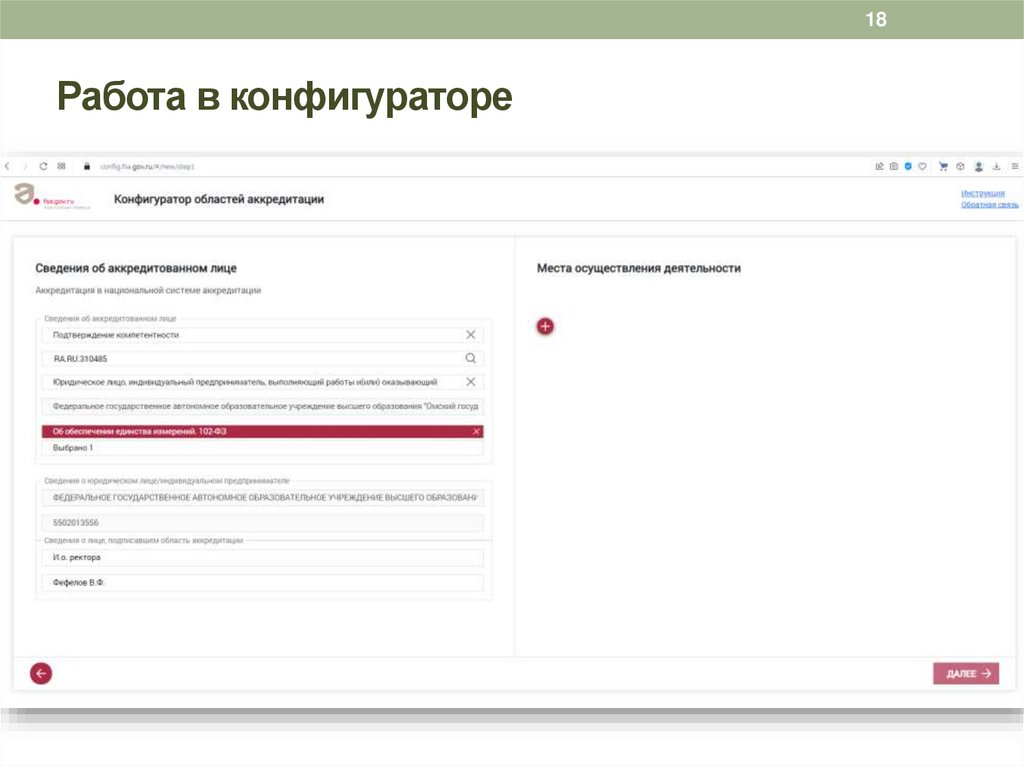Image resolution: width=1024 pixels, height=767 pixels.
Task: Open search for accreditation number RA.RU.310485
Action: pyautogui.click(x=471, y=357)
